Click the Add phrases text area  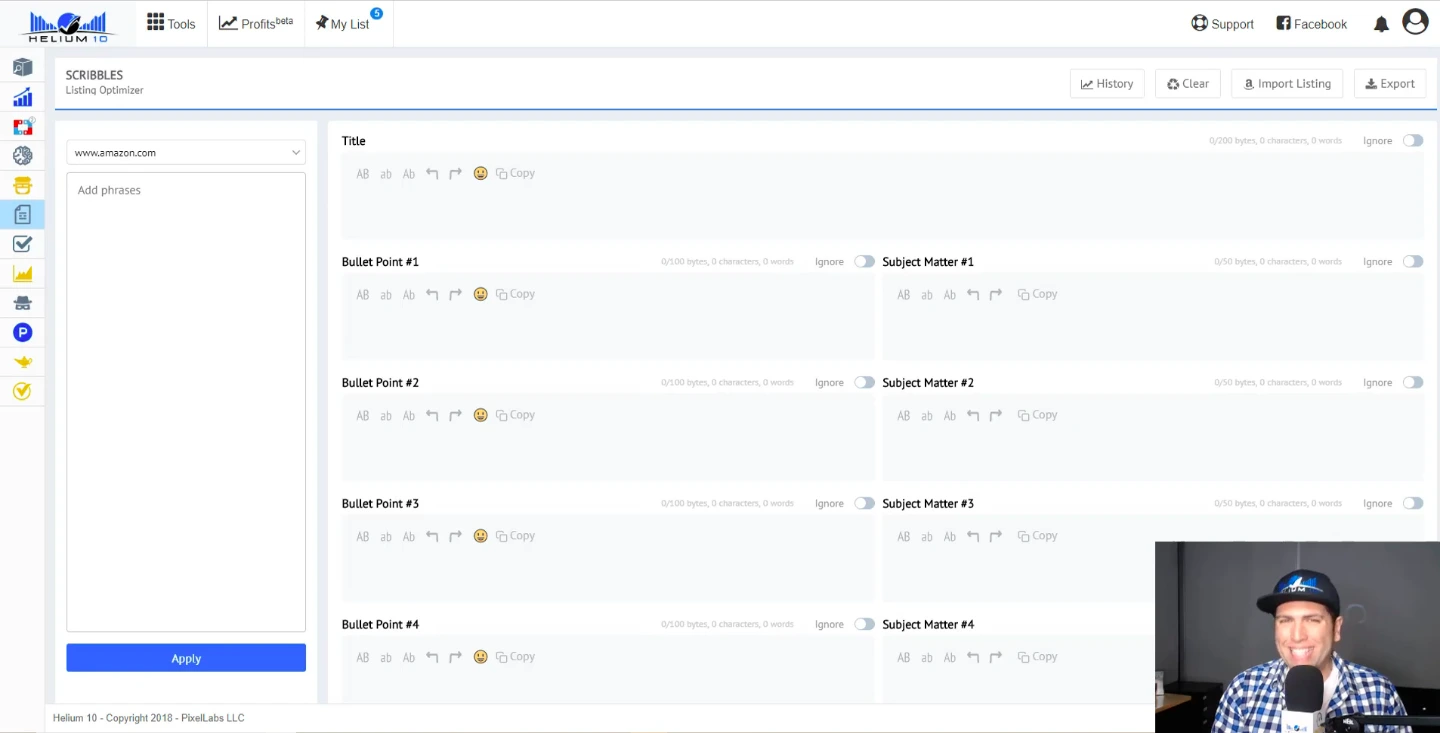(186, 400)
